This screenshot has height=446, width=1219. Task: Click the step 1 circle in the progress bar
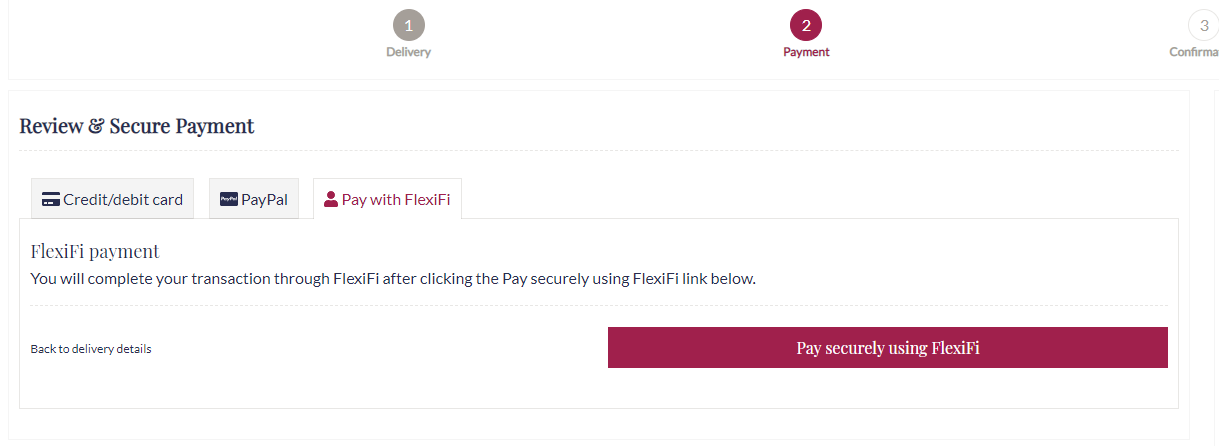[x=408, y=25]
